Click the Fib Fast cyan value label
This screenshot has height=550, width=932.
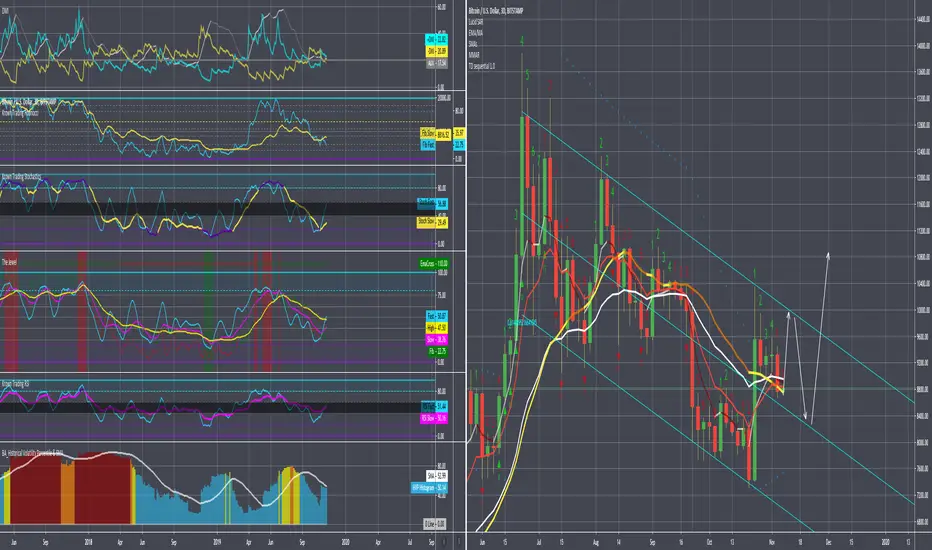click(428, 144)
